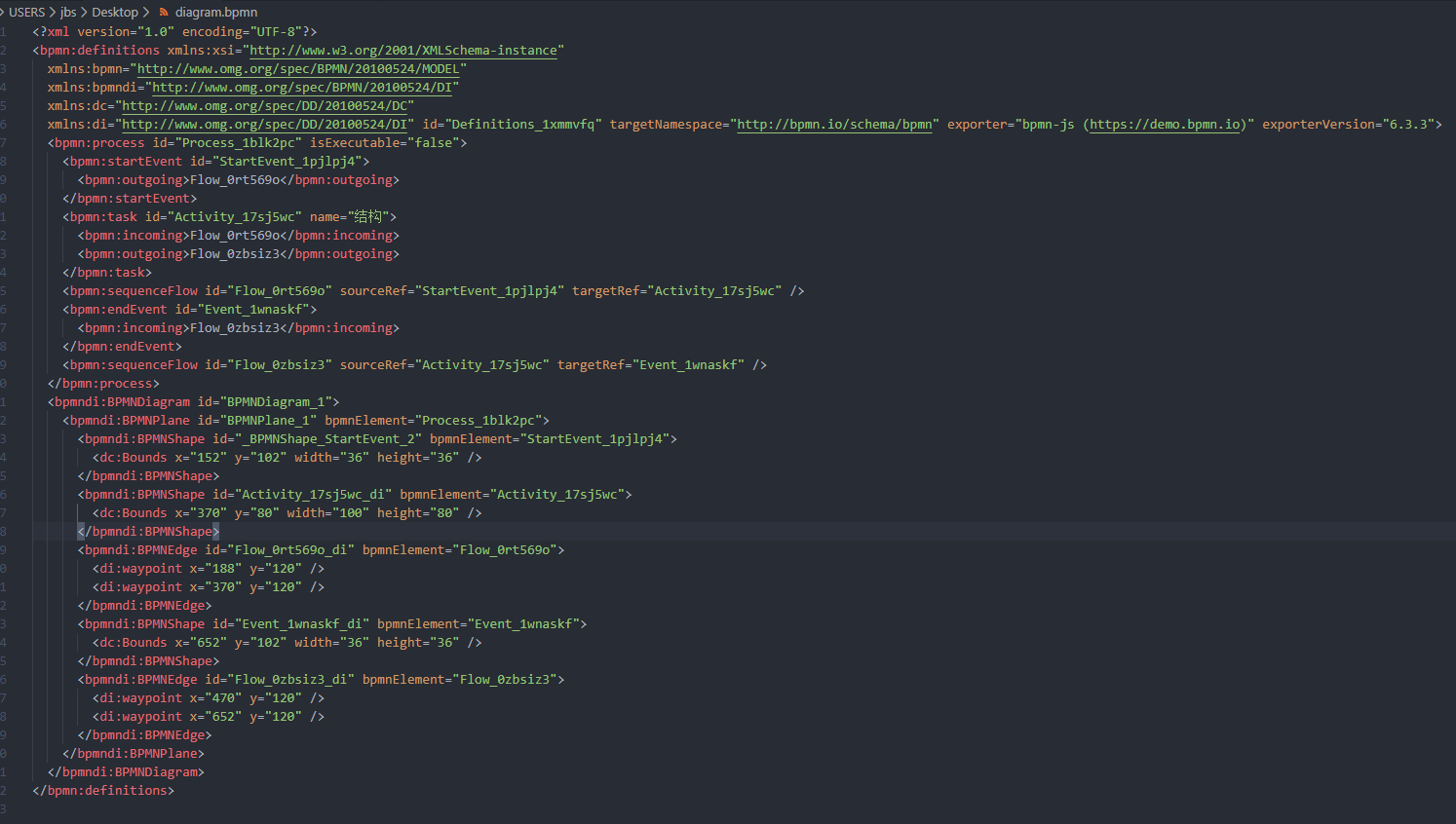Viewport: 1456px width, 824px height.
Task: Click the opening bpmn:definitions tag name
Action: click(99, 51)
